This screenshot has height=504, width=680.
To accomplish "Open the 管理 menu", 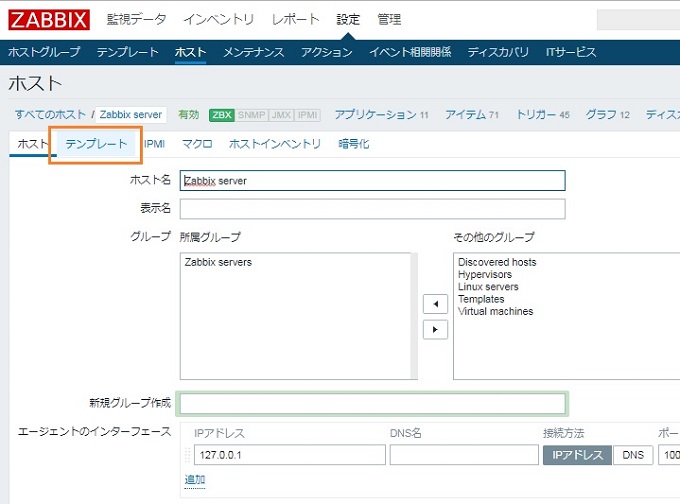I will pyautogui.click(x=389, y=20).
